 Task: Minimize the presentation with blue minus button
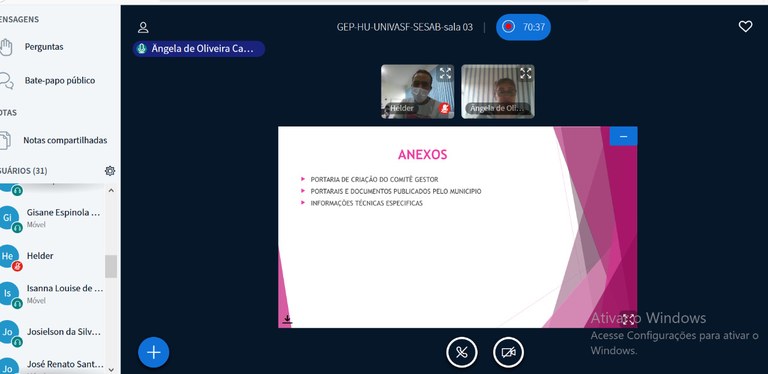tap(624, 136)
